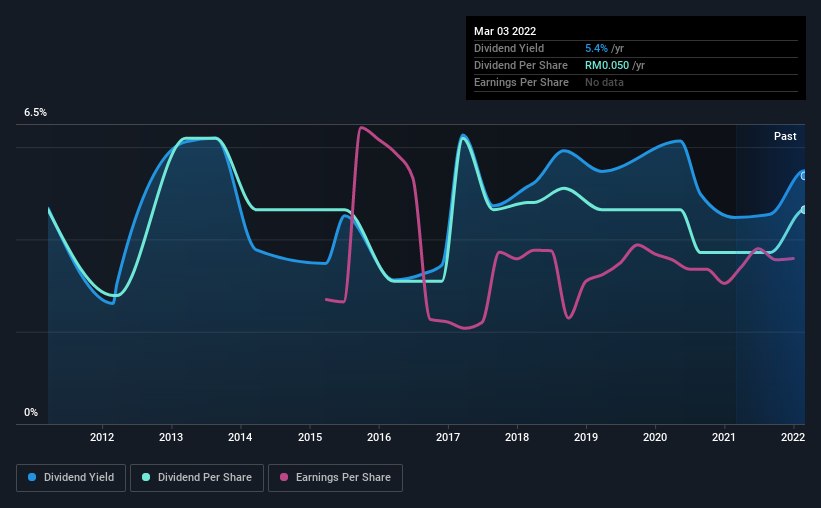Click the 2012 x-axis year label
Viewport: 821px width, 508px height.
(x=102, y=437)
